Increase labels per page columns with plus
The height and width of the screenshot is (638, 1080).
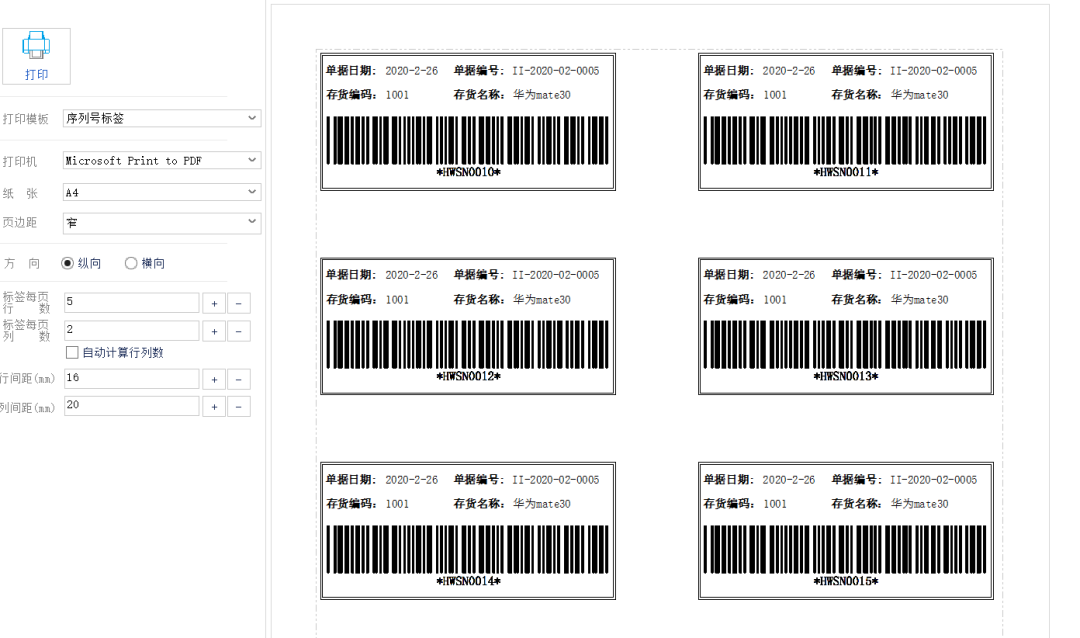coord(214,331)
